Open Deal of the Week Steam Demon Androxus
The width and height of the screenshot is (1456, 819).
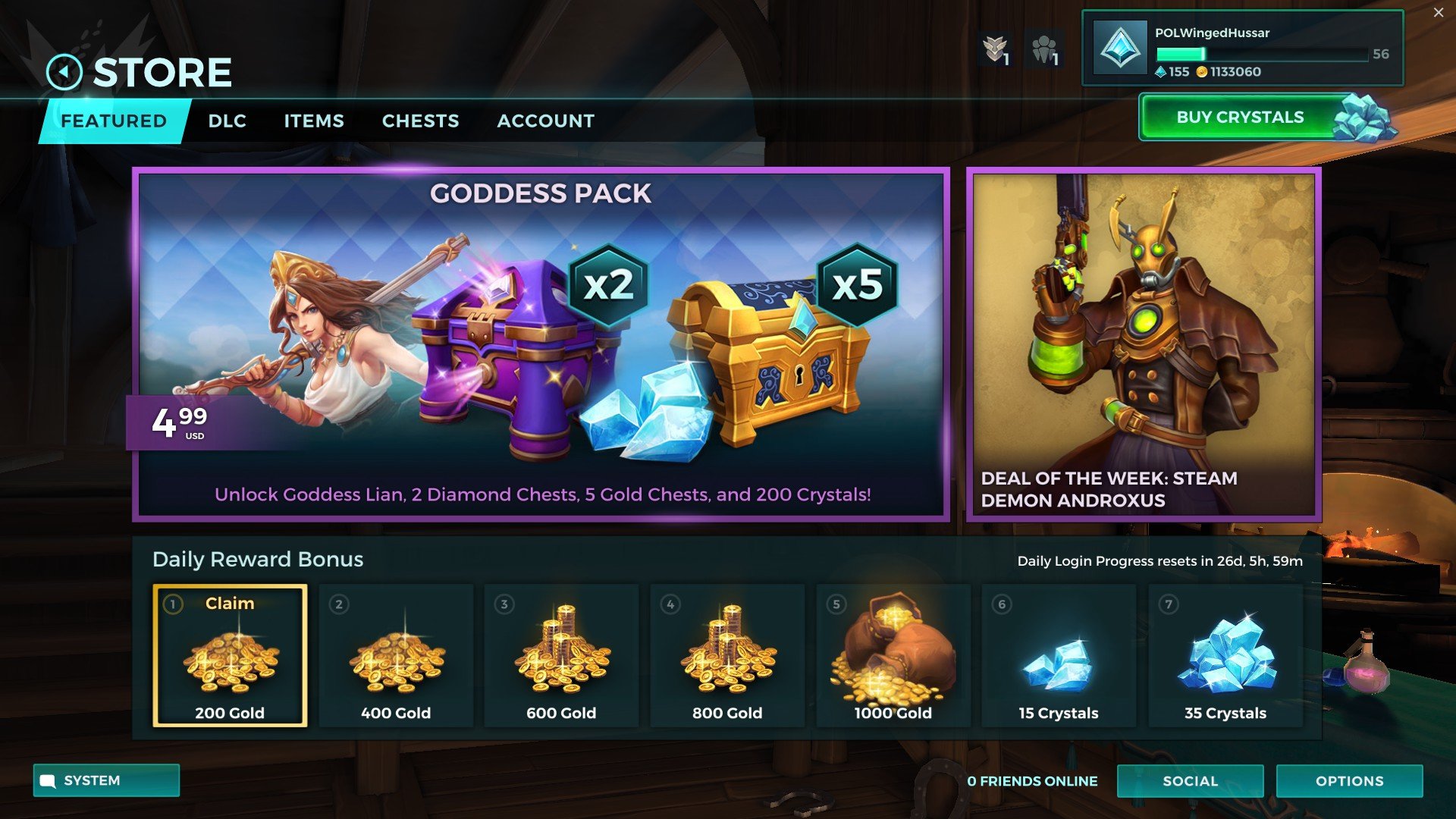coord(1144,344)
